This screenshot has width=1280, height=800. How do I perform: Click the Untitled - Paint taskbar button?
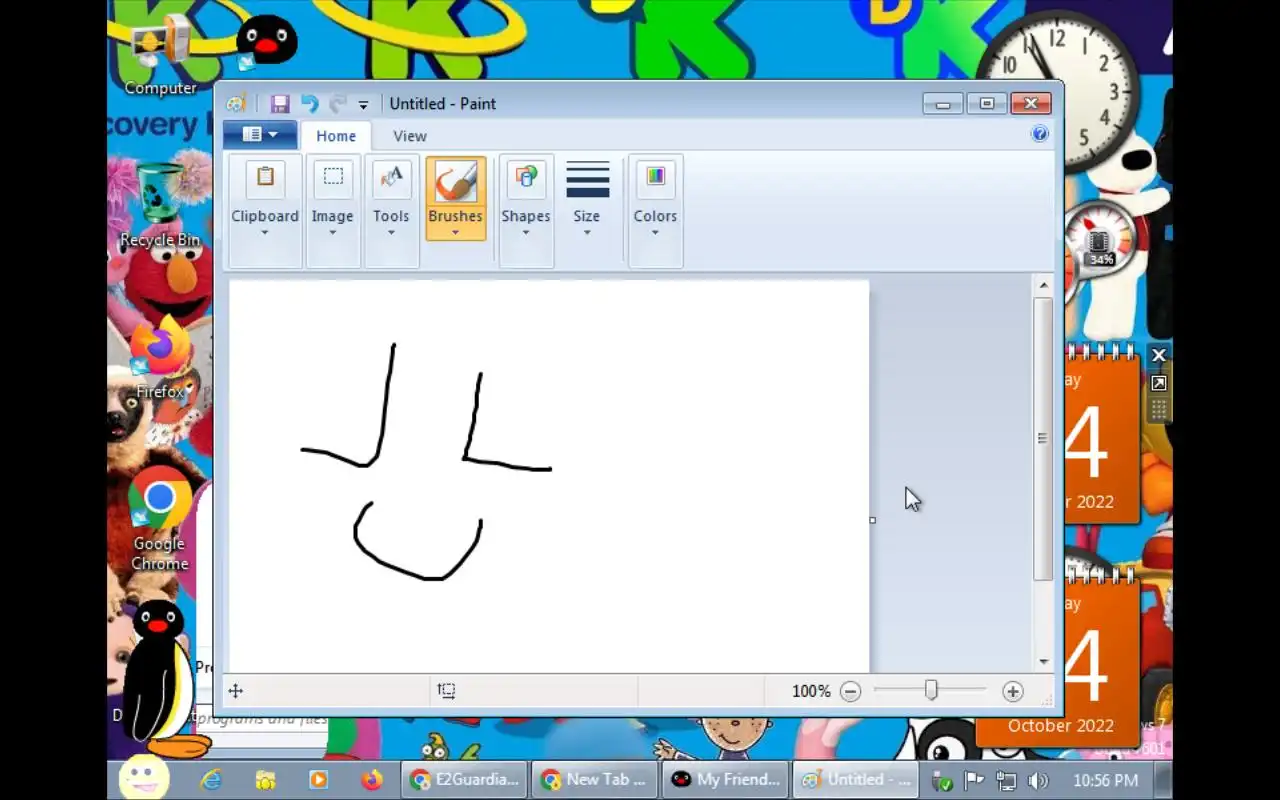tap(857, 780)
